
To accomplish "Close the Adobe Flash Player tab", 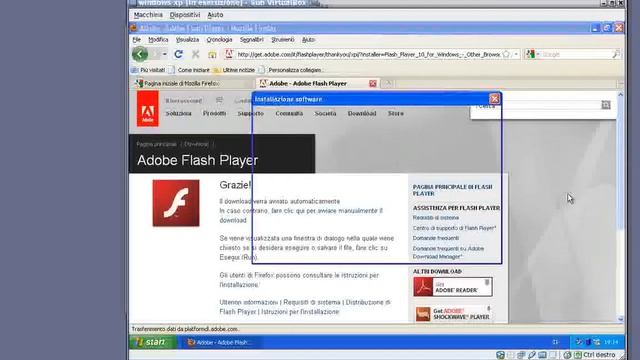I will click(373, 83).
